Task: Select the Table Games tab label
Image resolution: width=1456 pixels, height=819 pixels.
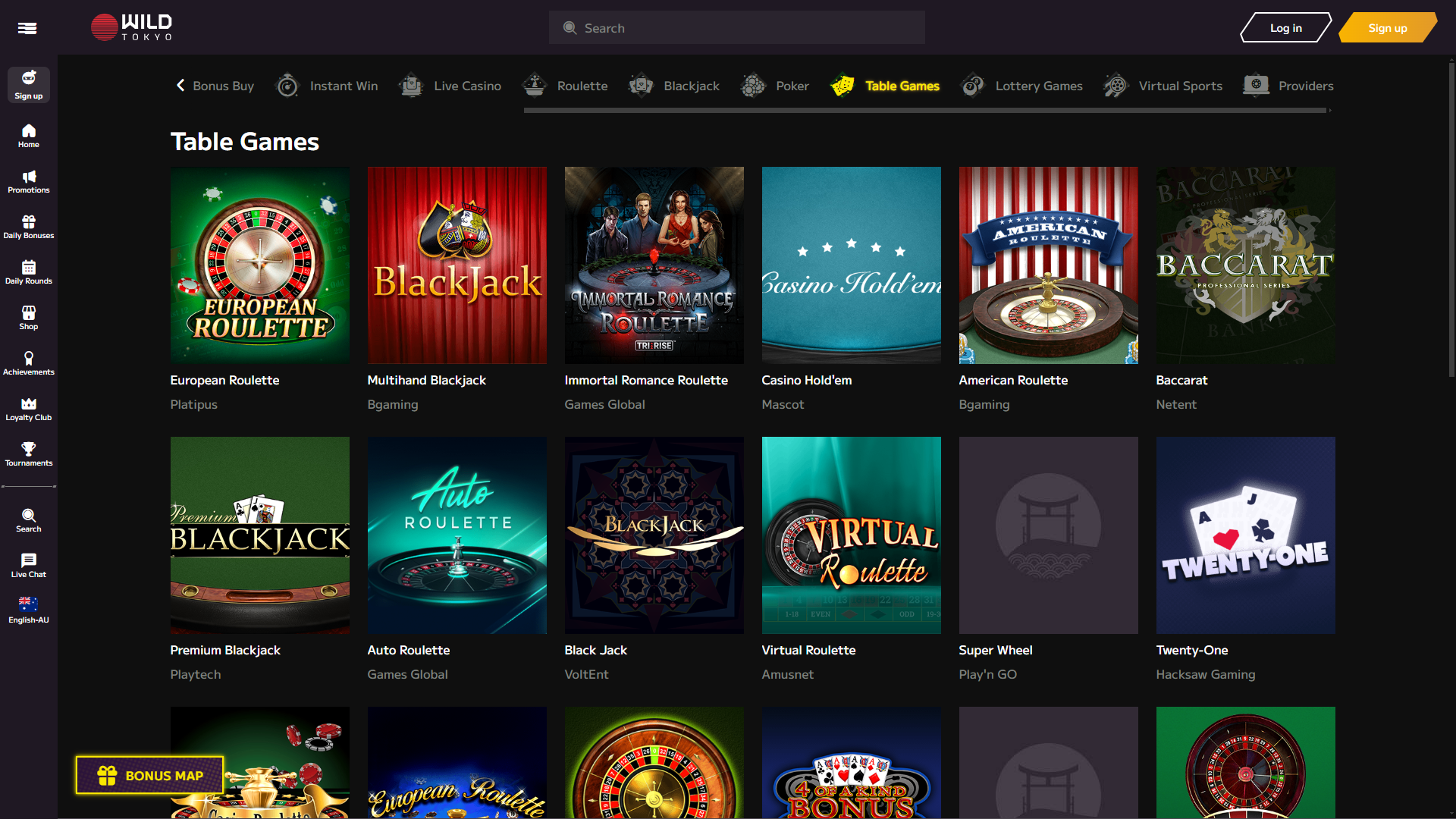Action: 902,86
